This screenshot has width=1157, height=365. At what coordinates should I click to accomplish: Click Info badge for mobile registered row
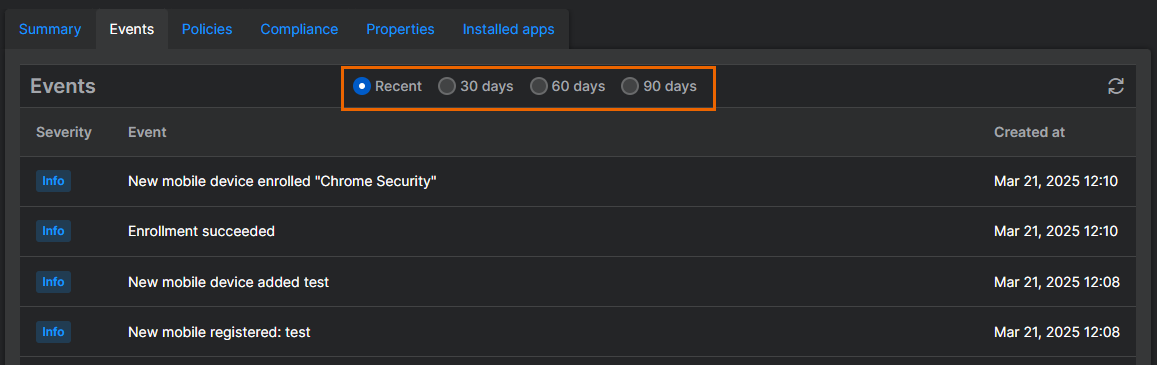53,333
